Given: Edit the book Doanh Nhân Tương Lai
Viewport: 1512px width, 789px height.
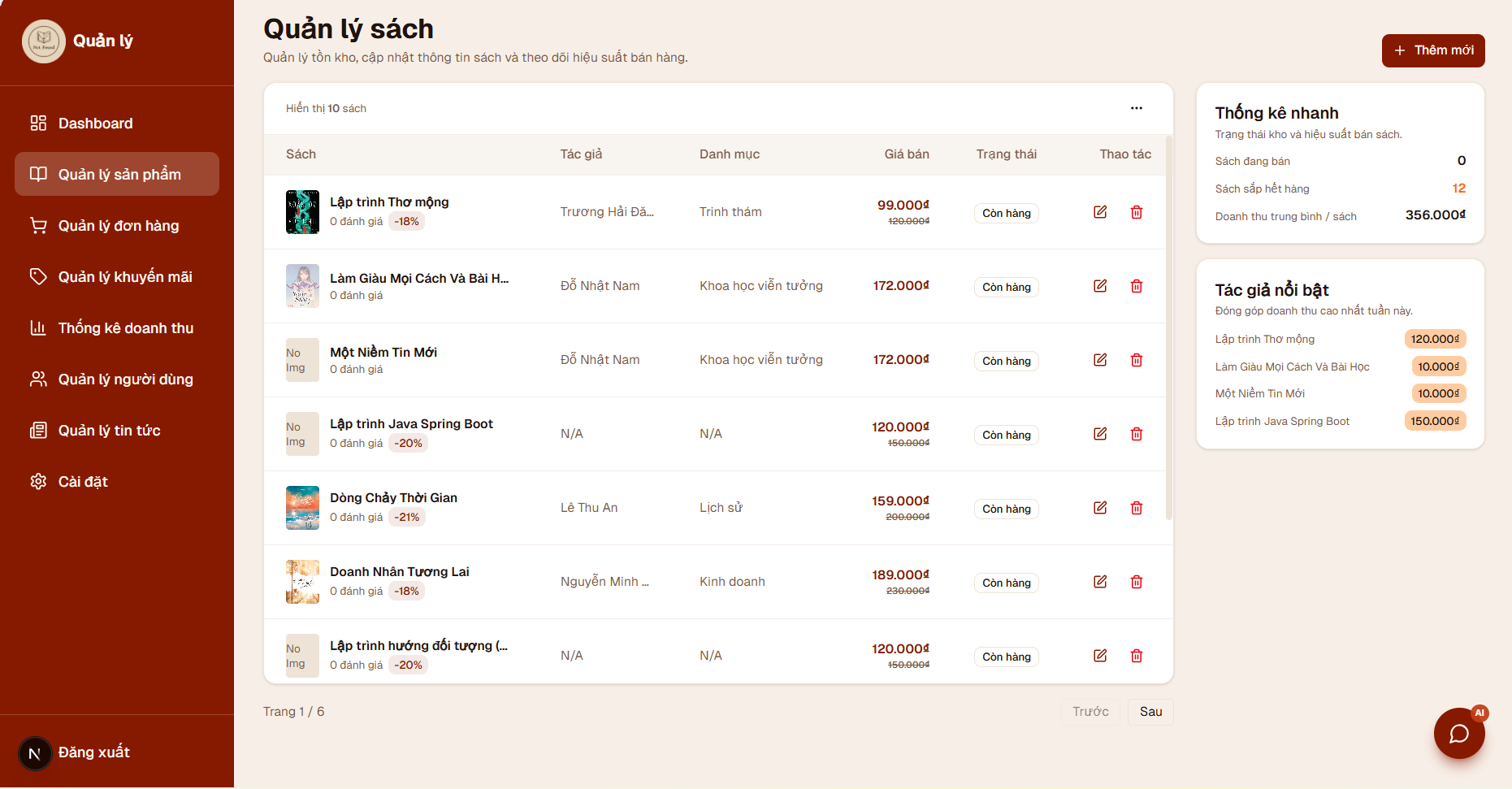Looking at the screenshot, I should (x=1100, y=582).
